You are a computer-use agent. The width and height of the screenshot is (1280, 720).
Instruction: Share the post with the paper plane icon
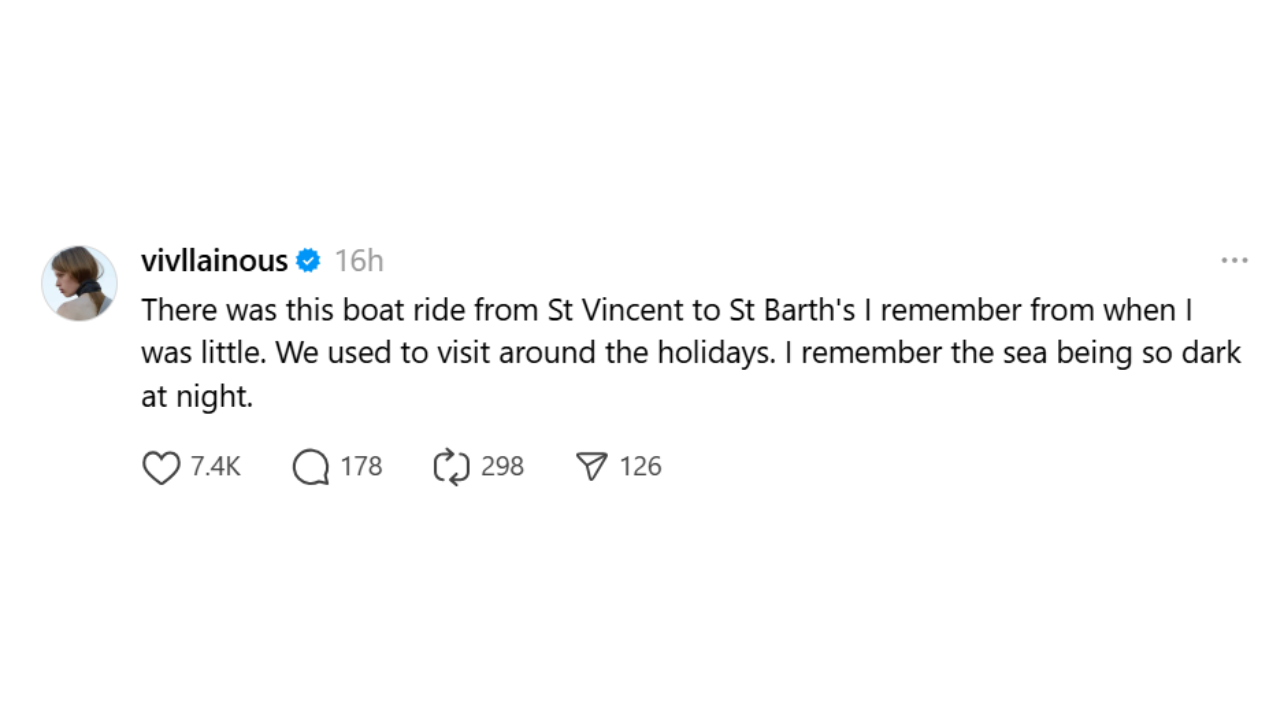tap(592, 467)
